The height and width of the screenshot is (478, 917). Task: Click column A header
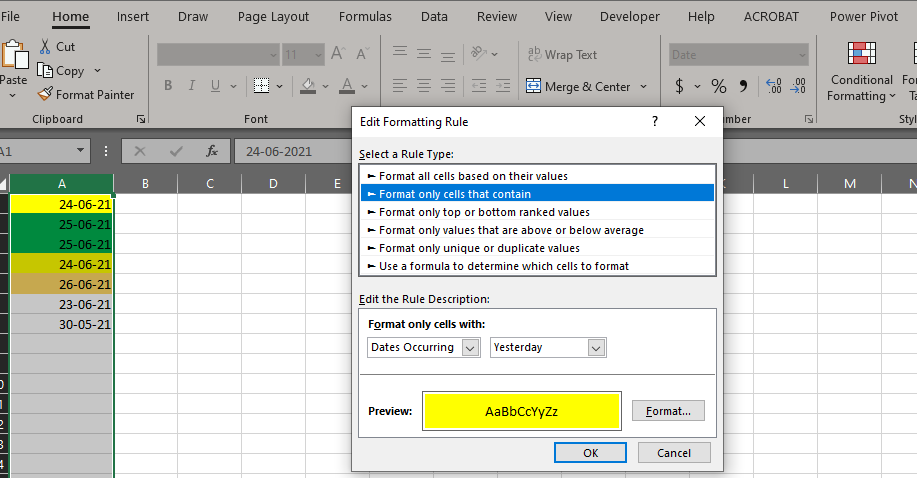[x=61, y=184]
